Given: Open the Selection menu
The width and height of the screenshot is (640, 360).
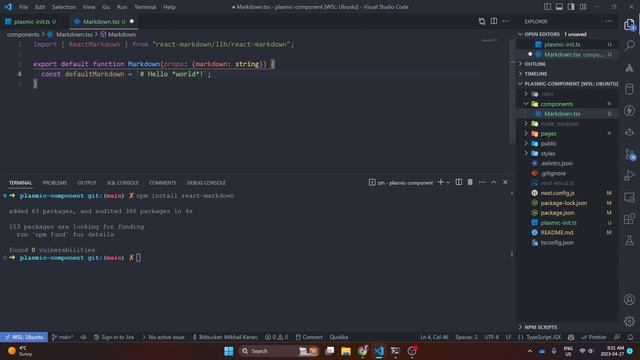Looking at the screenshot, I should click(x=64, y=7).
